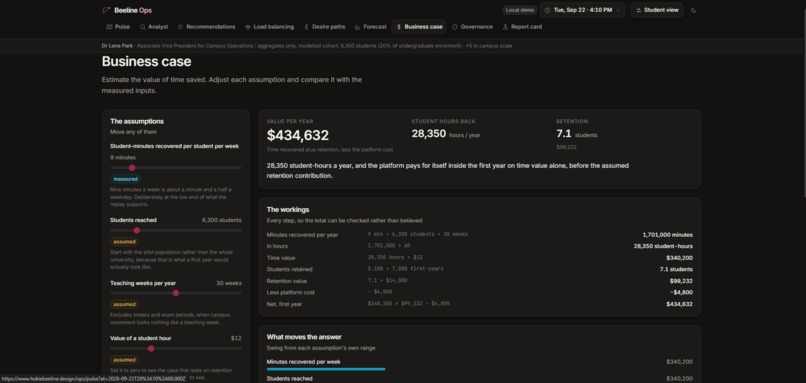The image size is (806, 383).
Task: Click The assumptions heading
Action: click(x=137, y=121)
